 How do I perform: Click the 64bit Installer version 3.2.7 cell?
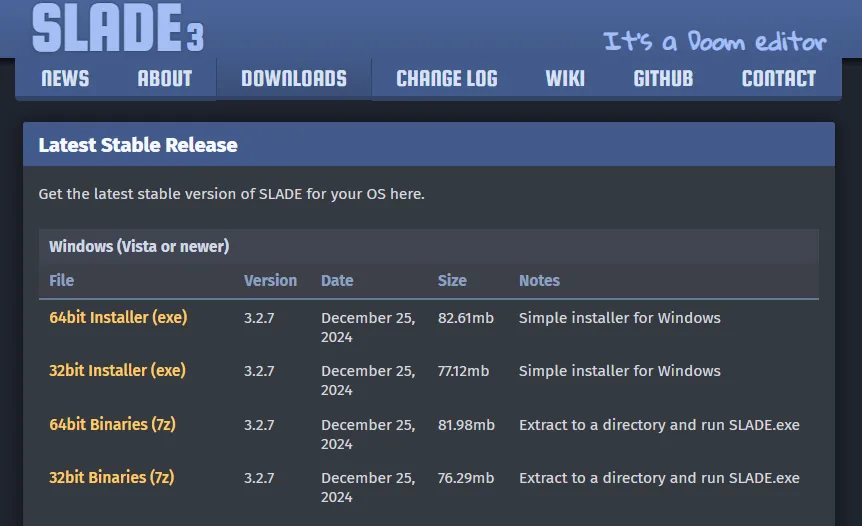click(x=259, y=318)
